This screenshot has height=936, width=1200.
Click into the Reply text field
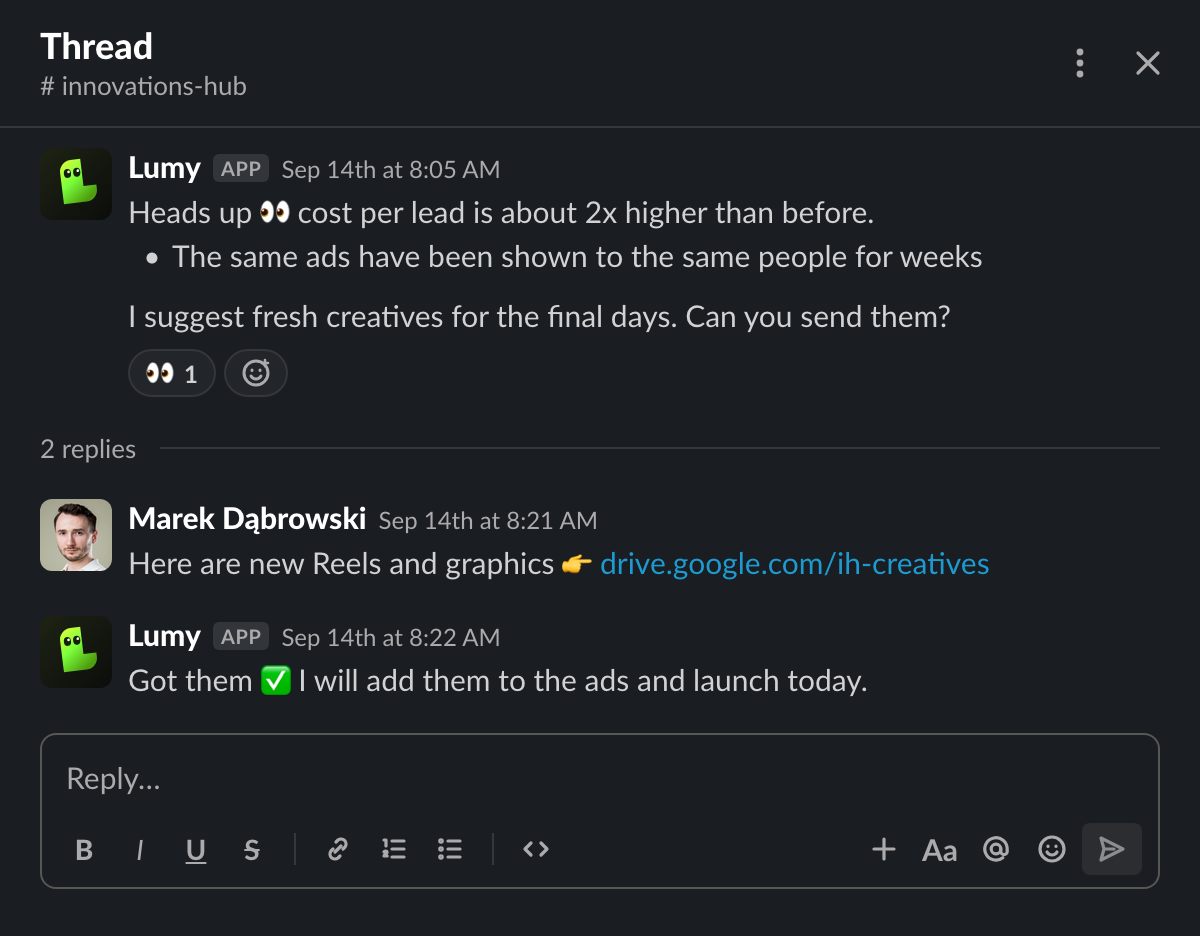tap(600, 779)
